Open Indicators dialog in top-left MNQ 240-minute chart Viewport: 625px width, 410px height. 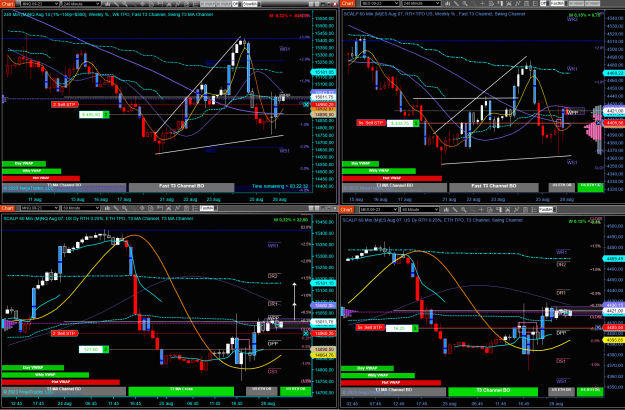point(178,4)
